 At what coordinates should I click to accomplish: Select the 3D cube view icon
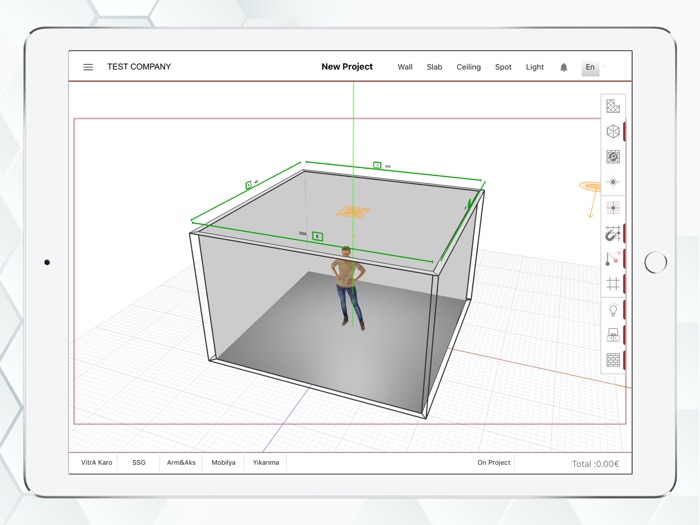[x=613, y=131]
